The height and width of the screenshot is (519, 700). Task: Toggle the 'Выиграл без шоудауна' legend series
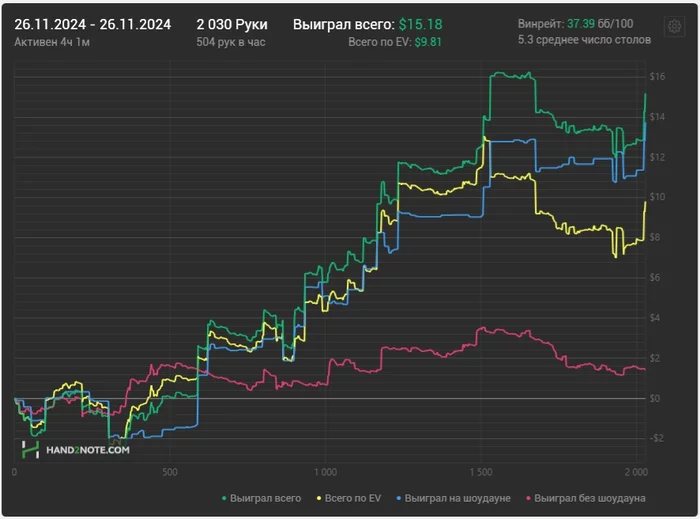(586, 498)
